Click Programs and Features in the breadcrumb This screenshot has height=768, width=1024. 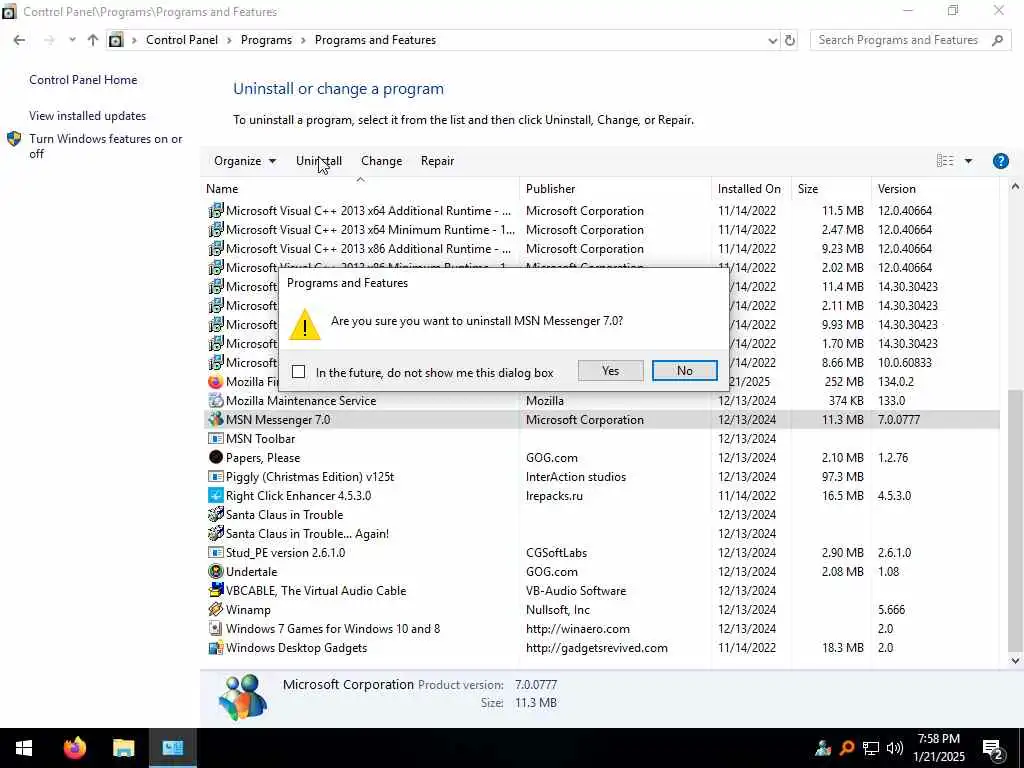tap(376, 40)
